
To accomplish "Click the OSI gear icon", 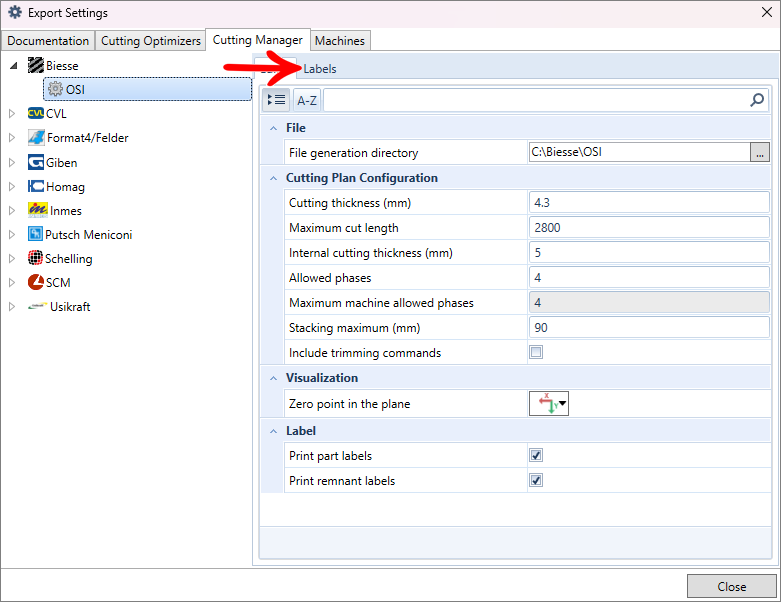I will pos(55,89).
